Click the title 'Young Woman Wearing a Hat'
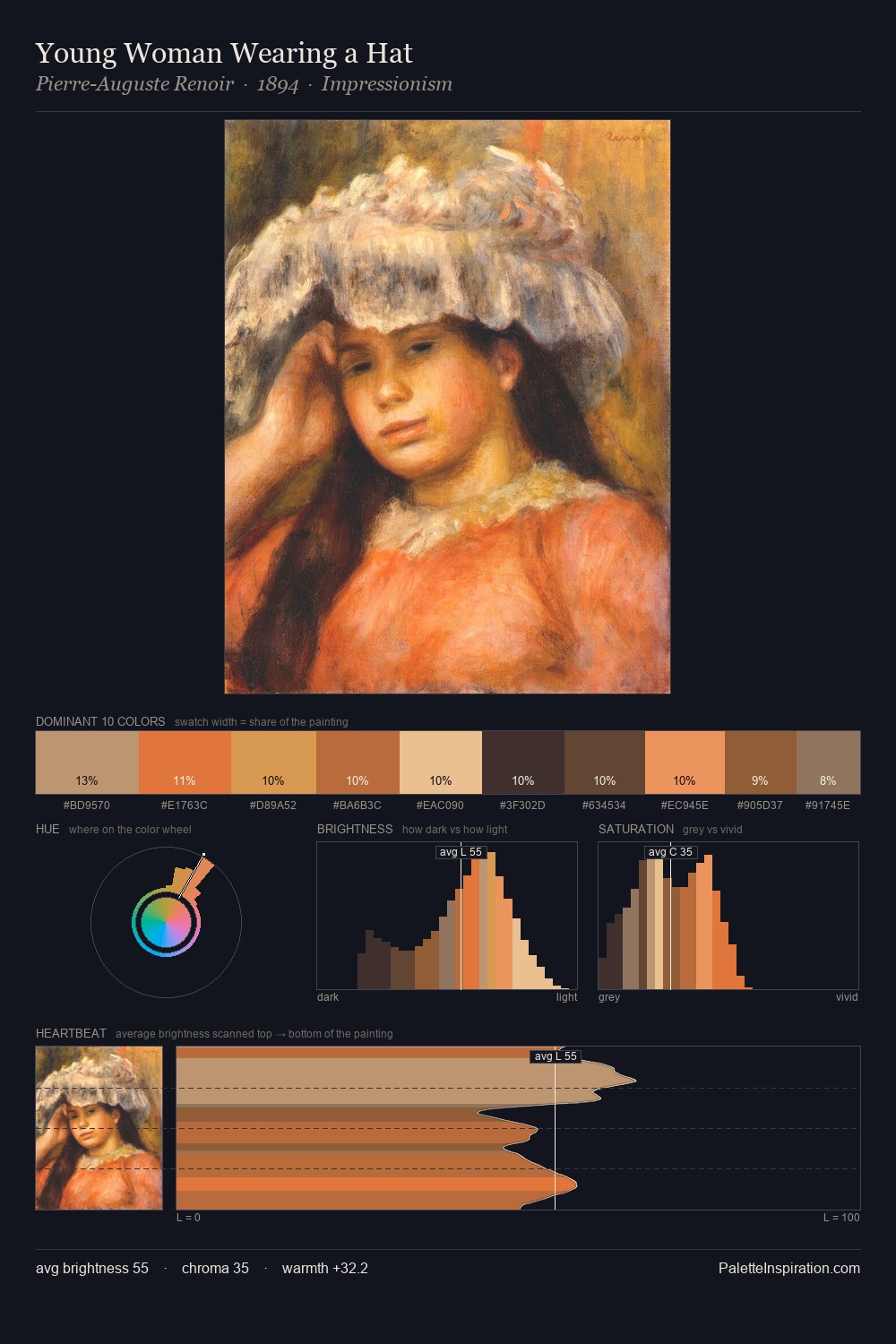The image size is (896, 1344). point(224,54)
